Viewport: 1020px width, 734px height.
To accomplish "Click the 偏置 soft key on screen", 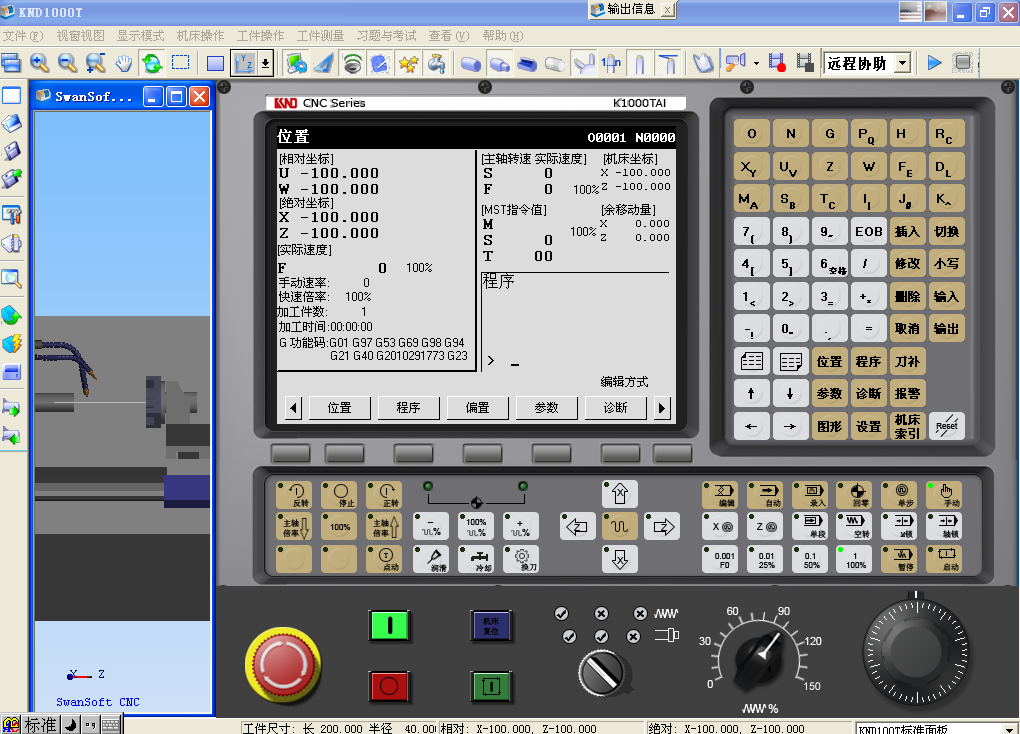I will click(x=477, y=408).
